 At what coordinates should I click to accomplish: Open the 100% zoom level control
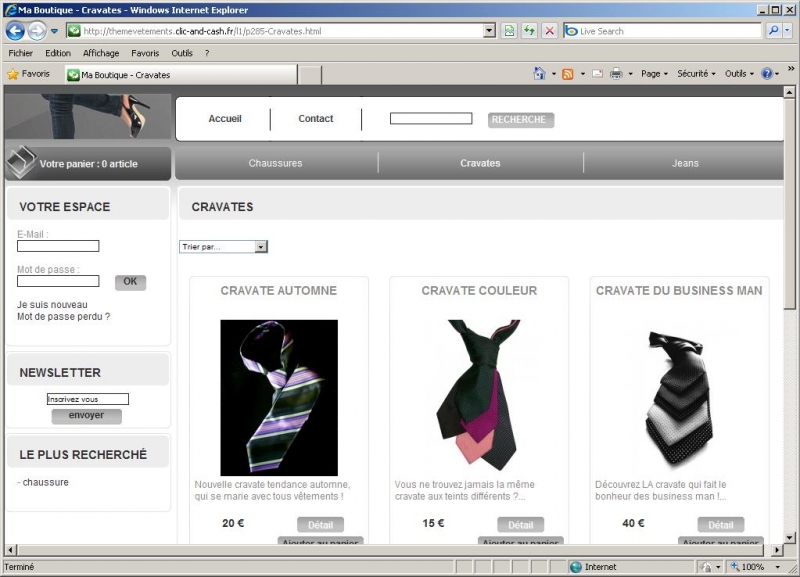pyautogui.click(x=756, y=567)
